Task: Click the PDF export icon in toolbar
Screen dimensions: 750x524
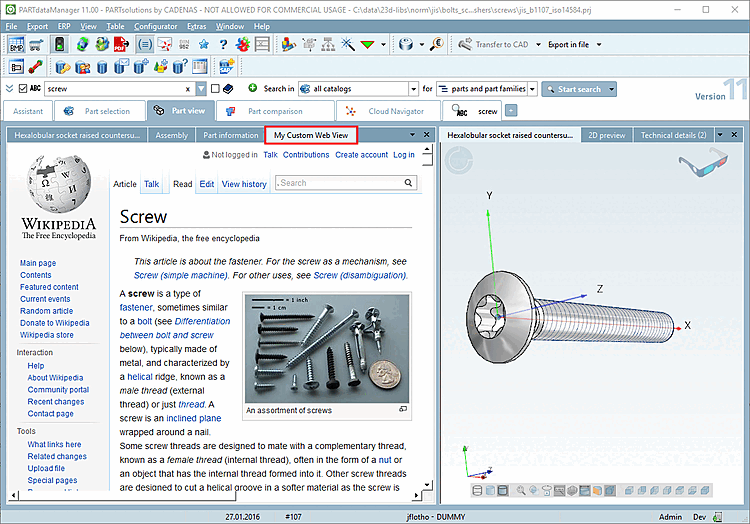Action: coord(120,45)
